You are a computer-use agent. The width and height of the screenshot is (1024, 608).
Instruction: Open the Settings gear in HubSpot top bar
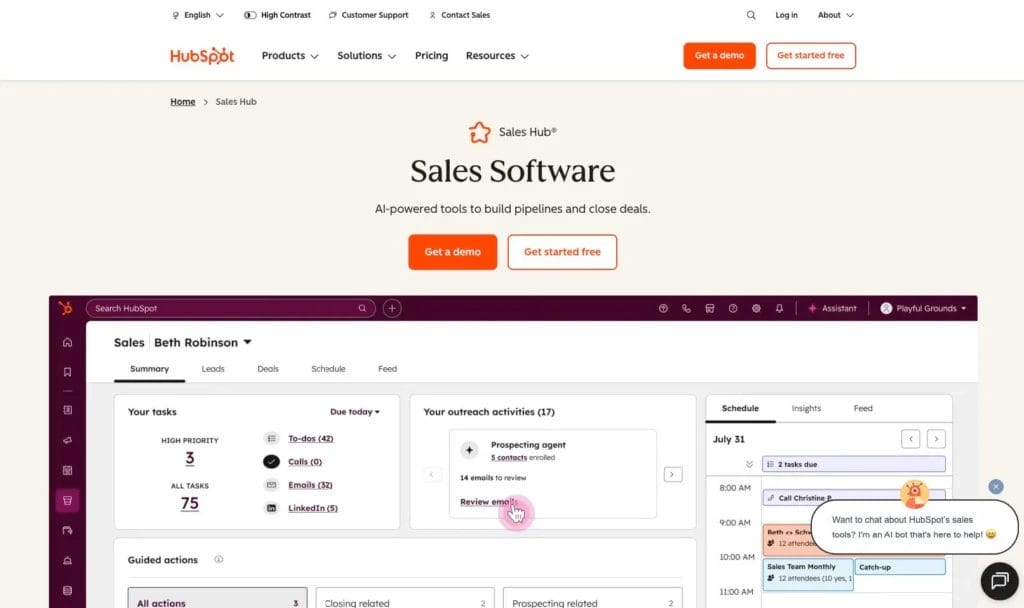click(756, 308)
